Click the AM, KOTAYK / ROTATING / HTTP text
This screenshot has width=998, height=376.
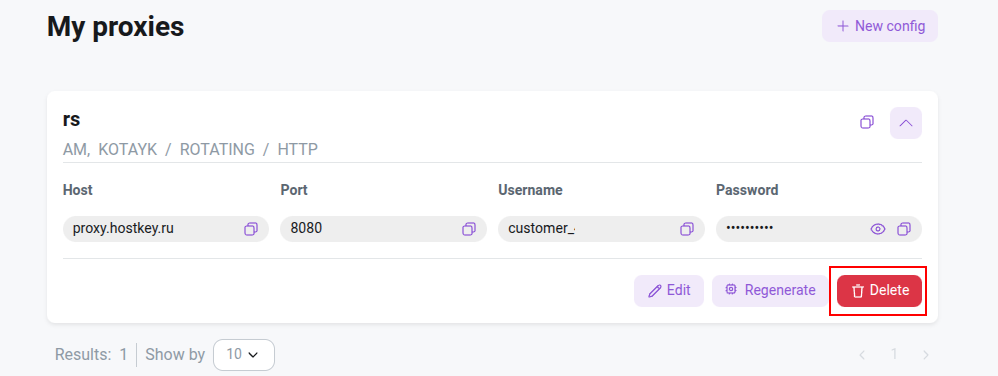(190, 150)
